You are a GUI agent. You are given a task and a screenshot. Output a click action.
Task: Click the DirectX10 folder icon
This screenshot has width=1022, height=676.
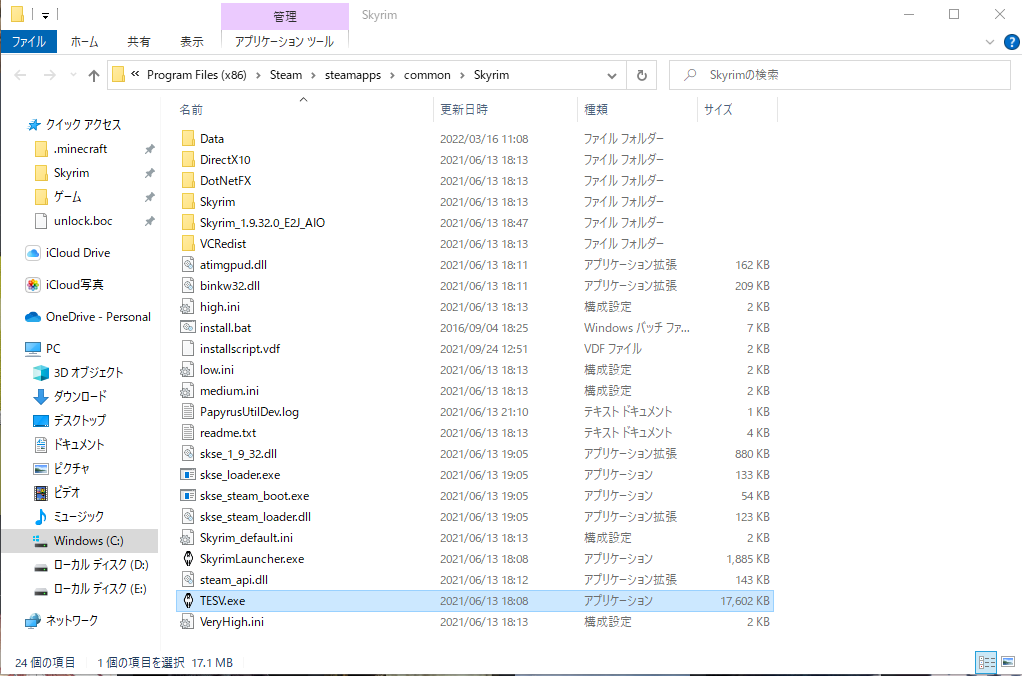[188, 159]
